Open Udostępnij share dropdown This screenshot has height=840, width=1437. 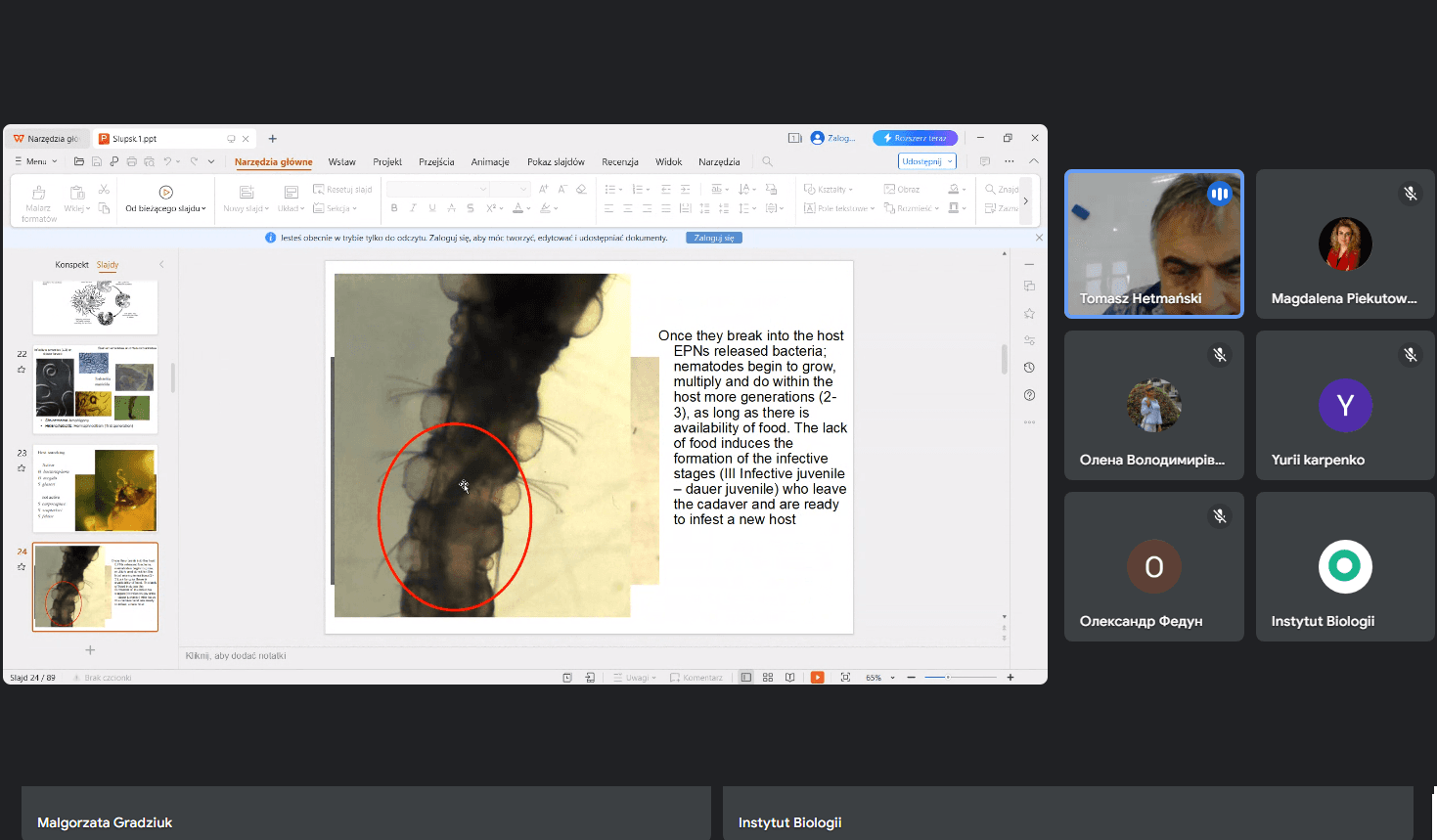pos(926,161)
